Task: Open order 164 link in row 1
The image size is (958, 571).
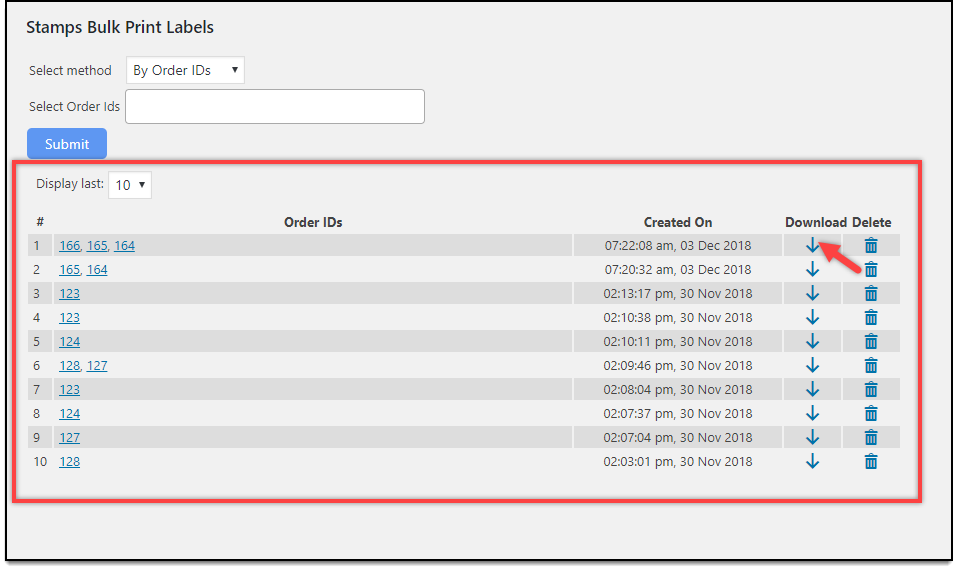Action: (125, 245)
